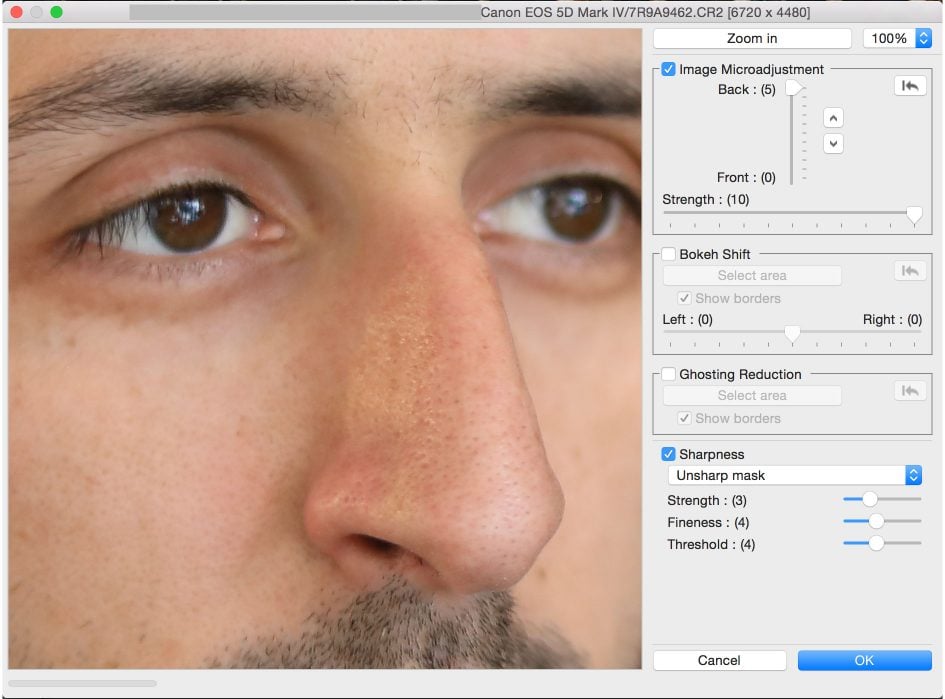Disable the Sharpness checkbox
The image size is (945, 699).
click(x=669, y=454)
